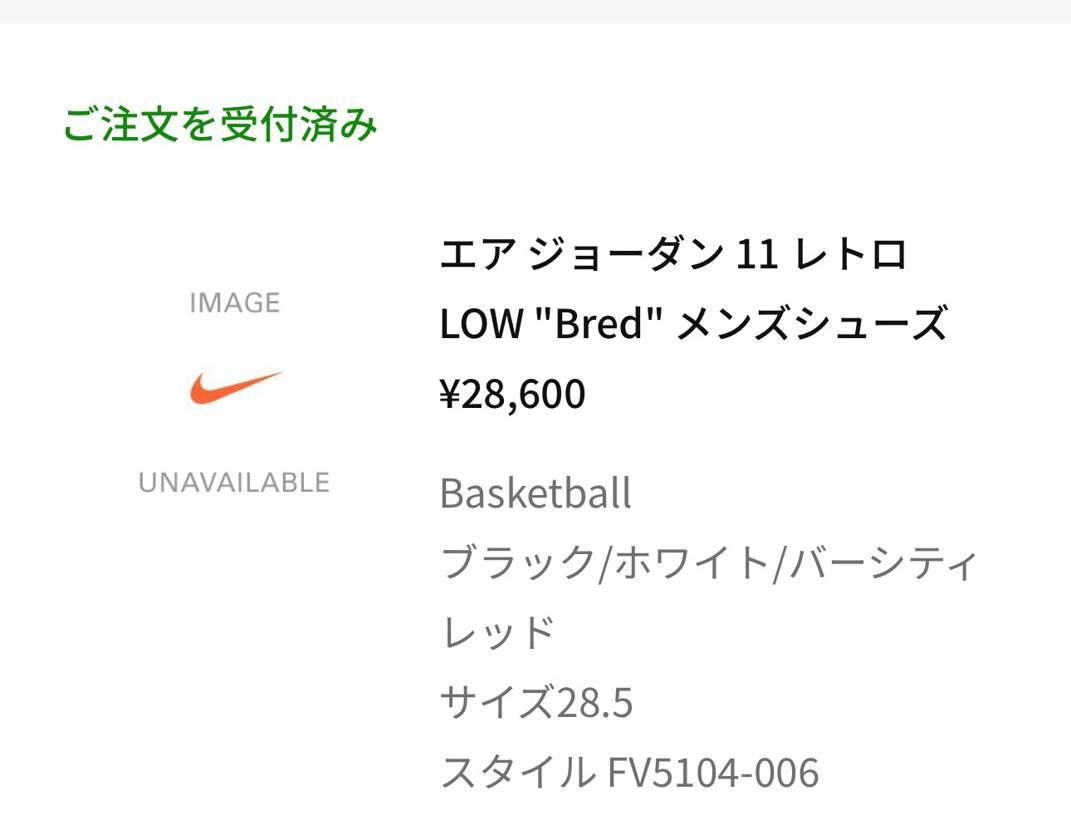Viewport: 1071px width, 830px height.
Task: Click the サイズ label
Action: [x=497, y=703]
